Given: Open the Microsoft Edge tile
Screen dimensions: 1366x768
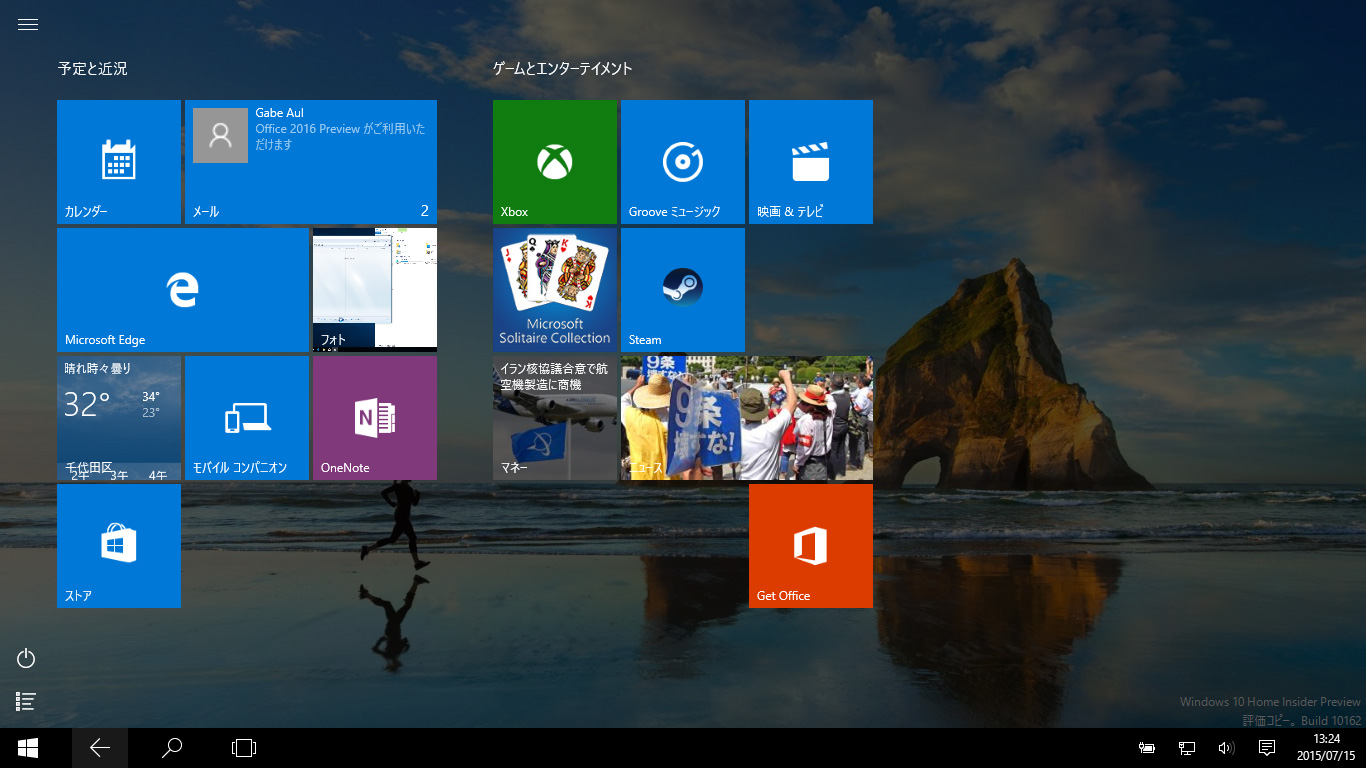Looking at the screenshot, I should tap(182, 289).
